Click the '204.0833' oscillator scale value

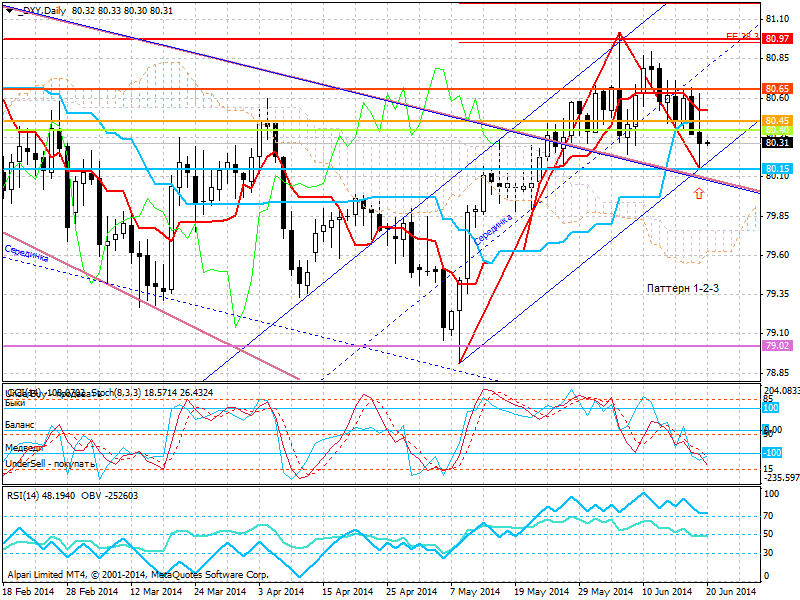coord(781,390)
